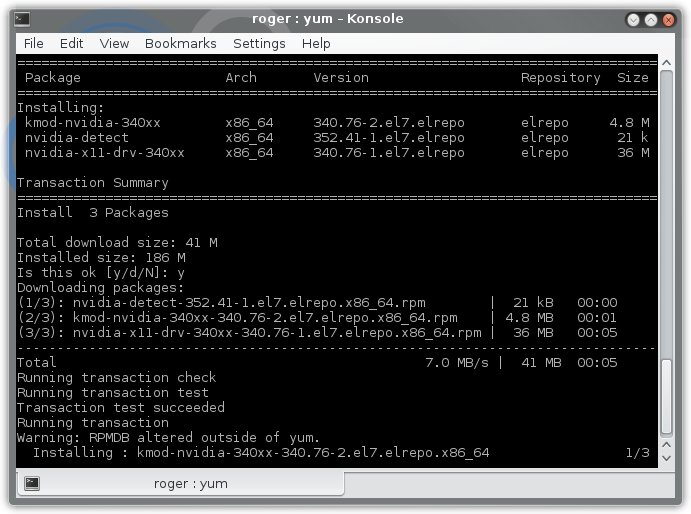Click the 'Installing : kmod-nvidia-340xx' progress line
The width and height of the screenshot is (691, 514).
pyautogui.click(x=261, y=453)
